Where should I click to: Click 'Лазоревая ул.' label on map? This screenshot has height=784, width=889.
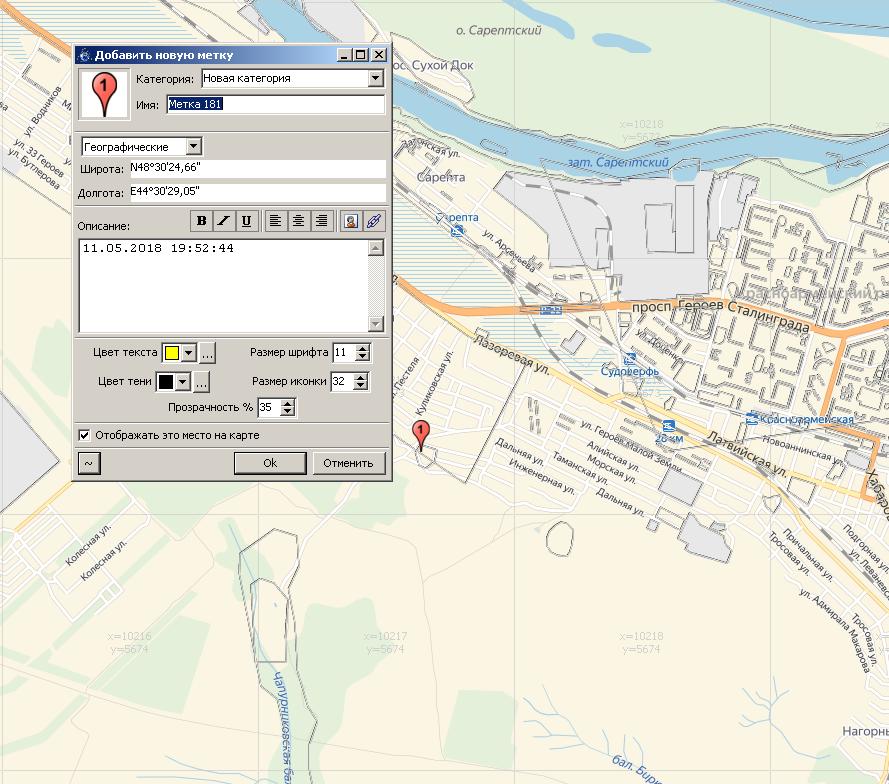[x=511, y=354]
